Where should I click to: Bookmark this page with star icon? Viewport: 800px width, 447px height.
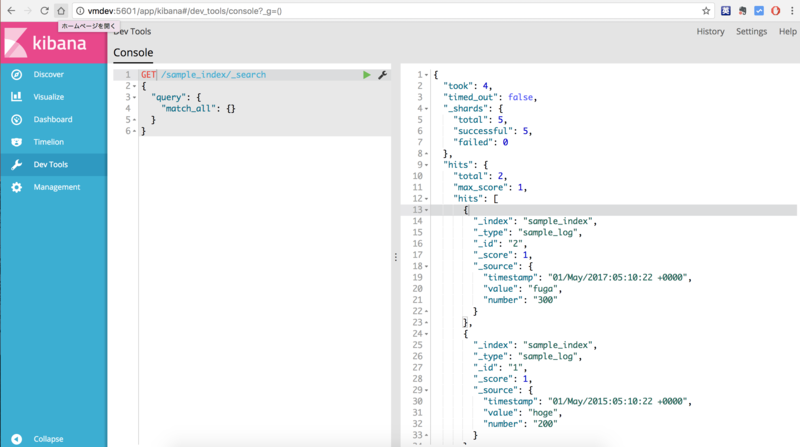(x=706, y=11)
